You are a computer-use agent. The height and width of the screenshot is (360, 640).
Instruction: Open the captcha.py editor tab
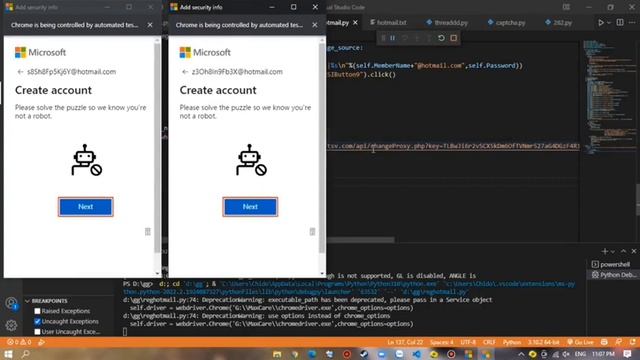507,22
